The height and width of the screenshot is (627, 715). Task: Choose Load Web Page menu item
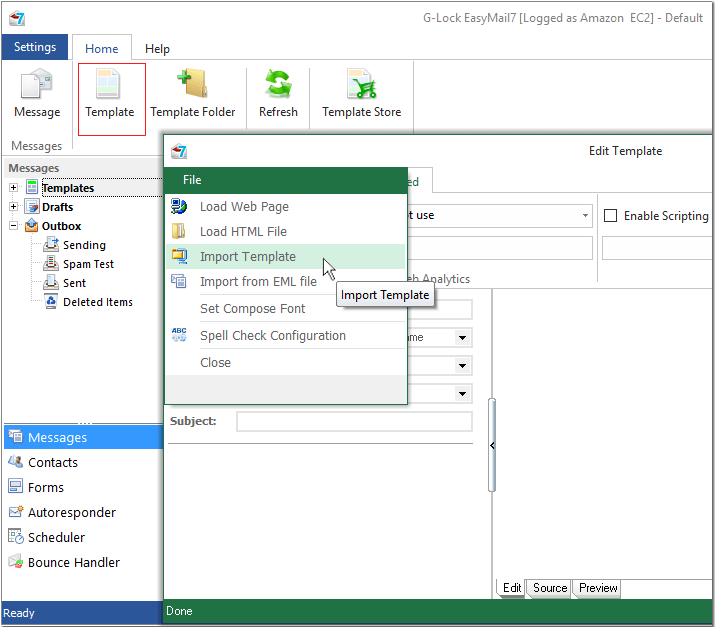(x=285, y=207)
